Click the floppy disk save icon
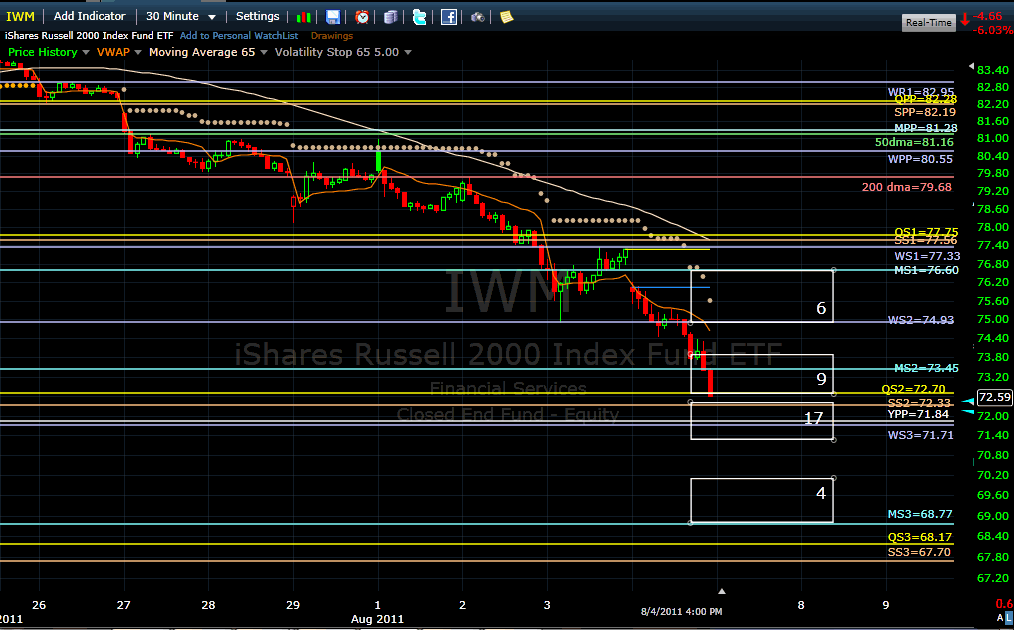 [332, 17]
